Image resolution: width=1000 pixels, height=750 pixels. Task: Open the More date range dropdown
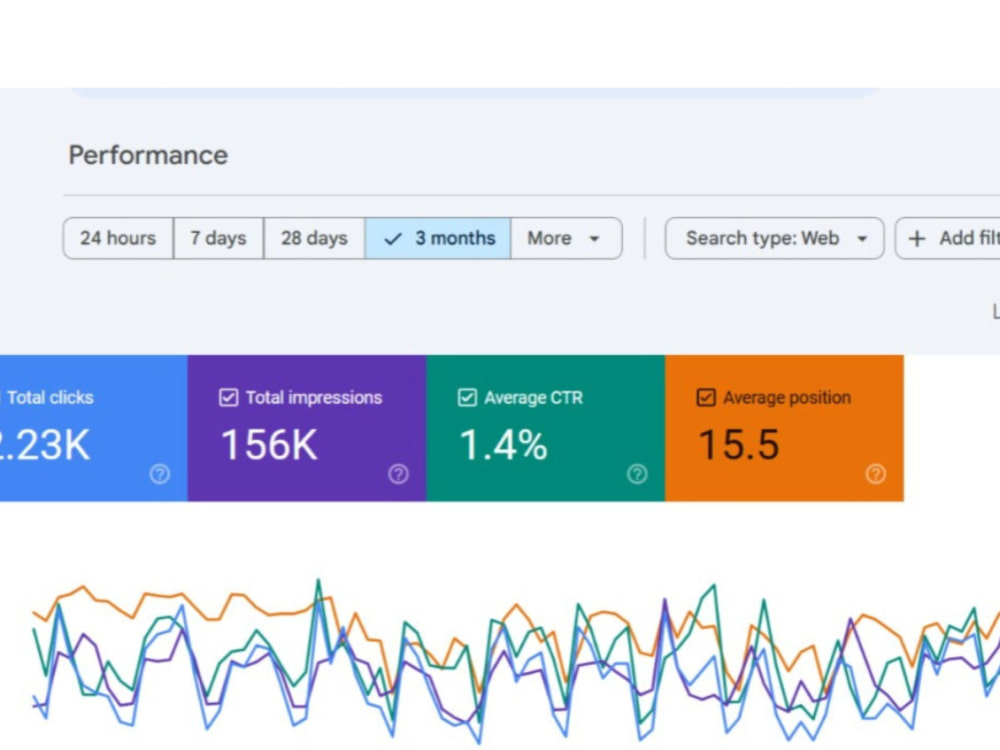566,239
